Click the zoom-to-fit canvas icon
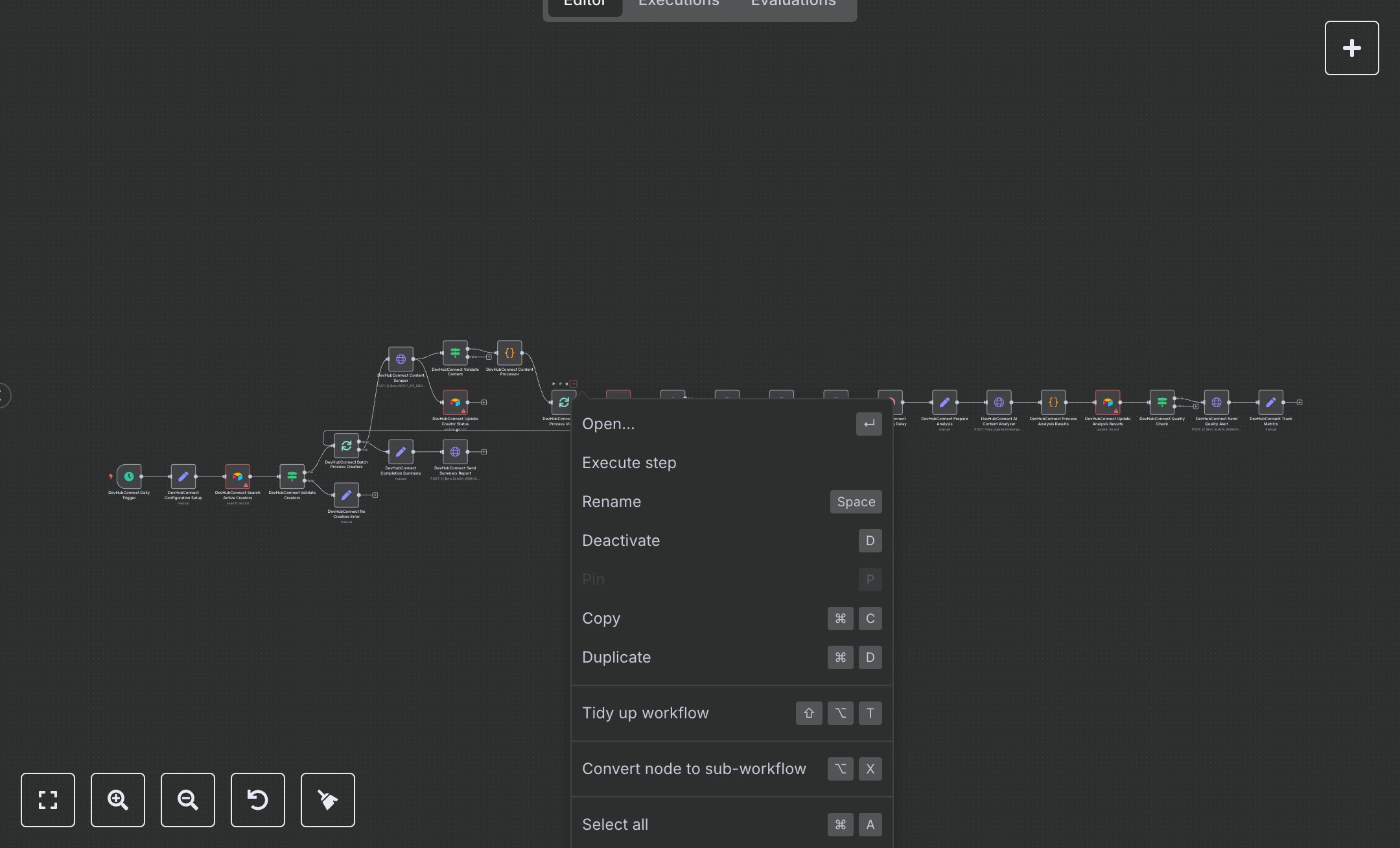 [48, 800]
